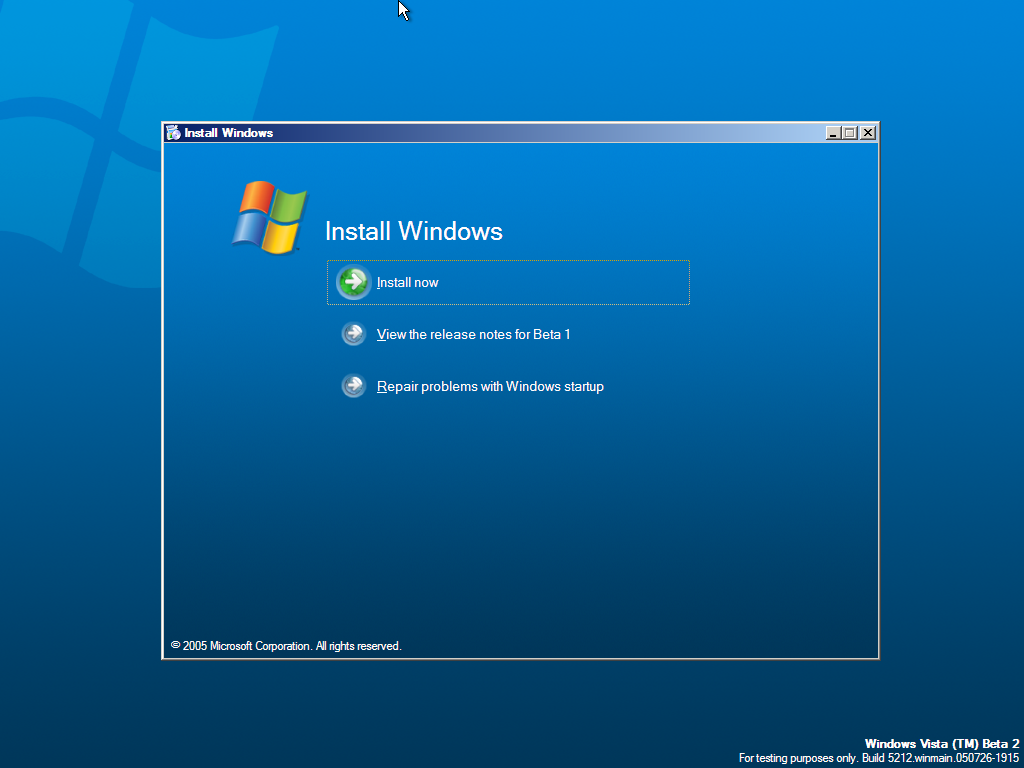Image resolution: width=1024 pixels, height=768 pixels.
Task: Click the arrow icon beside Repair problems
Action: 354,386
